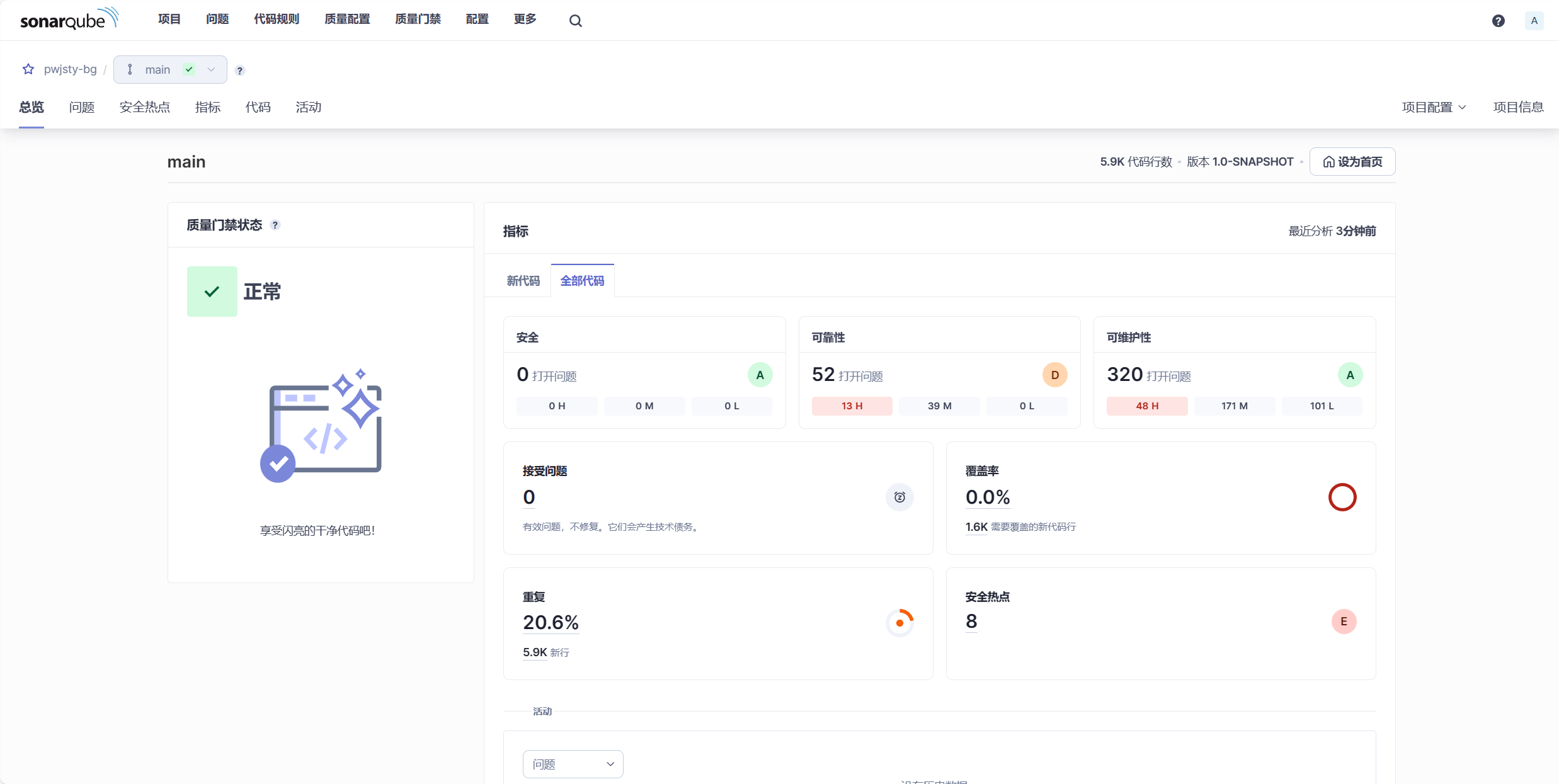Screen dimensions: 1559x784
Task: Click the branch help question icon
Action: click(x=240, y=71)
